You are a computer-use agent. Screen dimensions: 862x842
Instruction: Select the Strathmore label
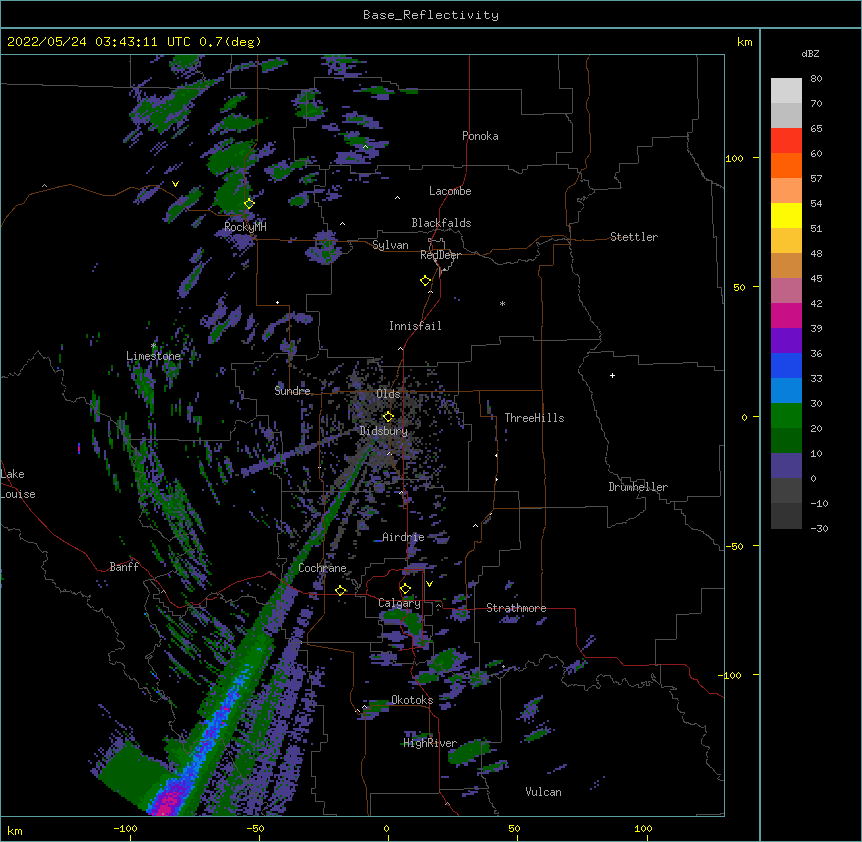[516, 608]
